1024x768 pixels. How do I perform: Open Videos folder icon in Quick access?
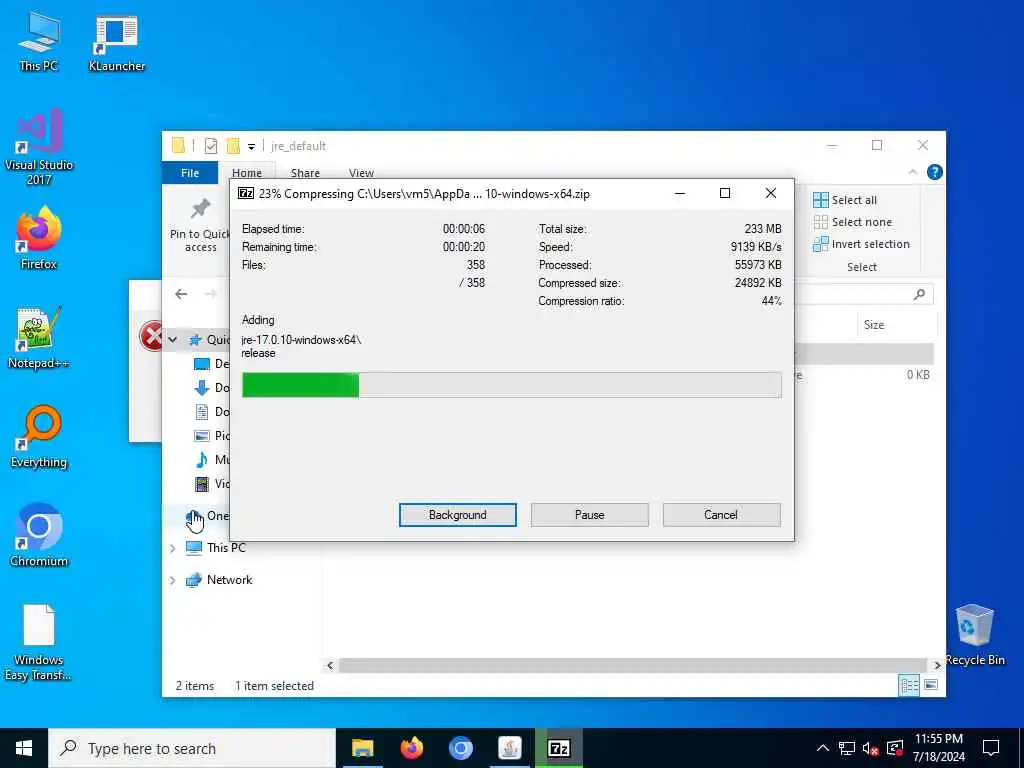pos(202,484)
